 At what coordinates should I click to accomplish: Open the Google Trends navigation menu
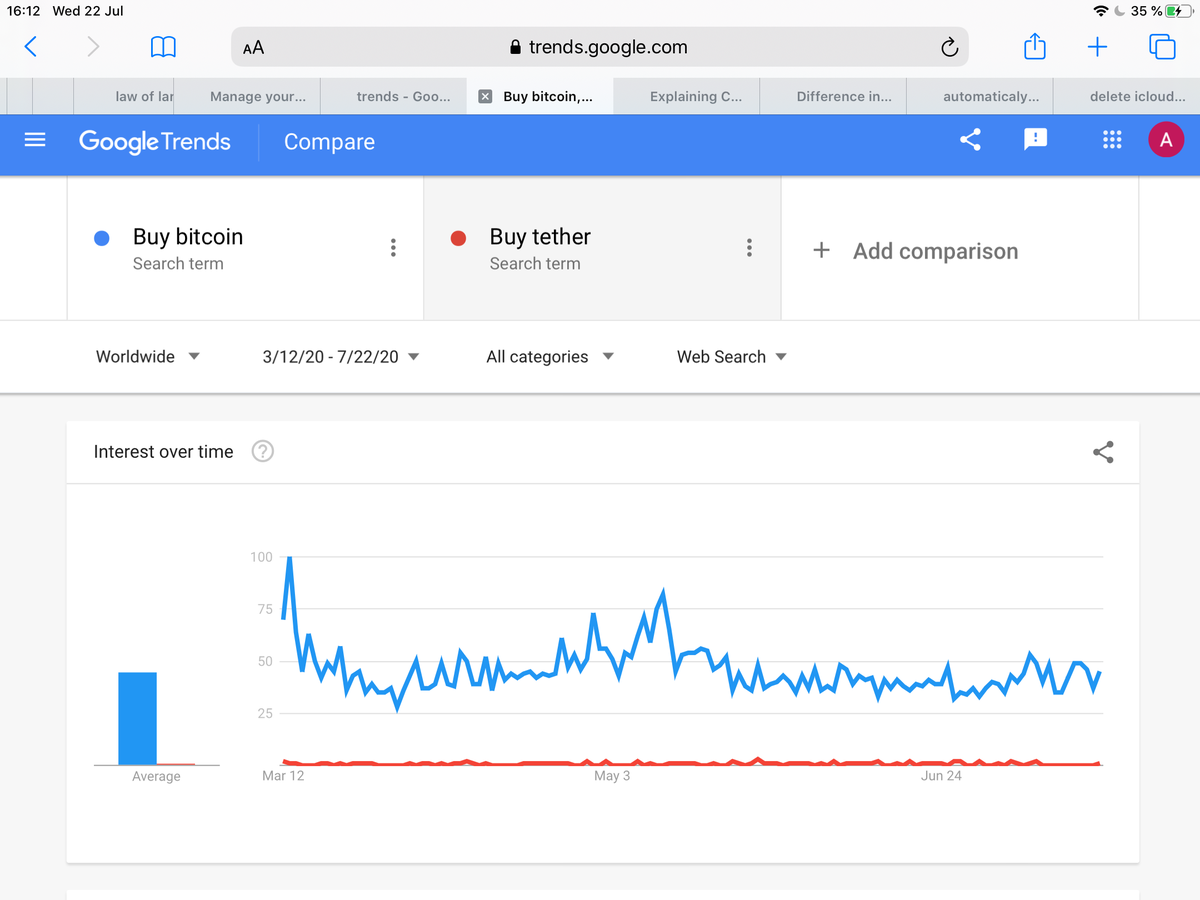point(34,140)
